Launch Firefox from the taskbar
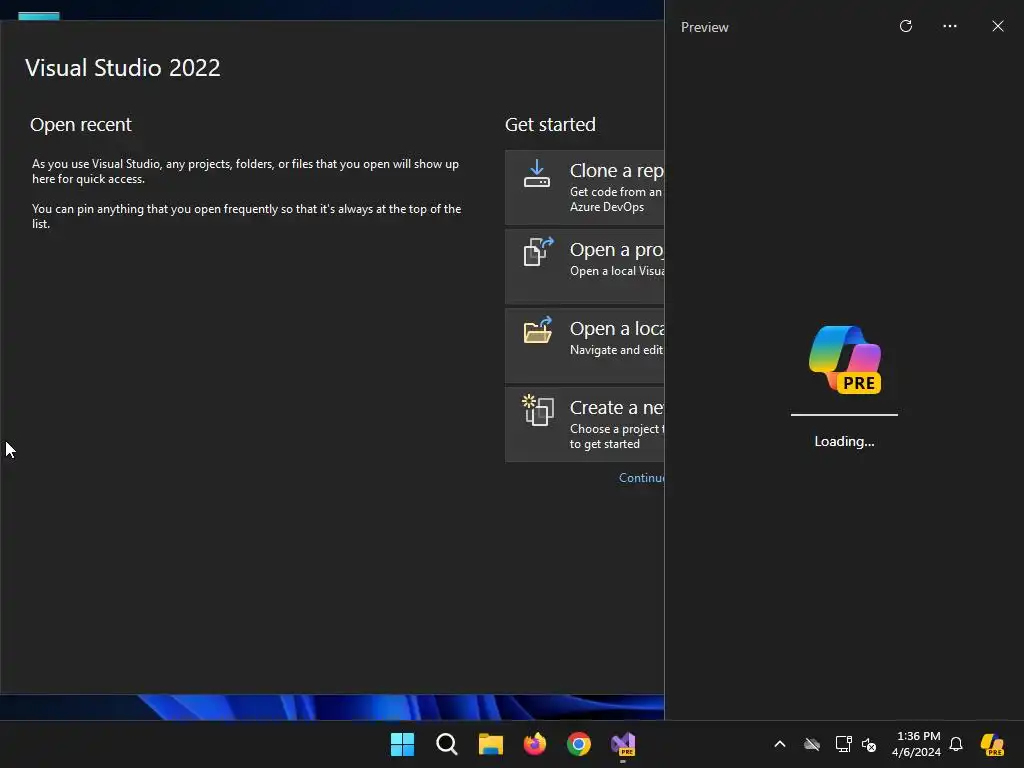 click(x=535, y=744)
